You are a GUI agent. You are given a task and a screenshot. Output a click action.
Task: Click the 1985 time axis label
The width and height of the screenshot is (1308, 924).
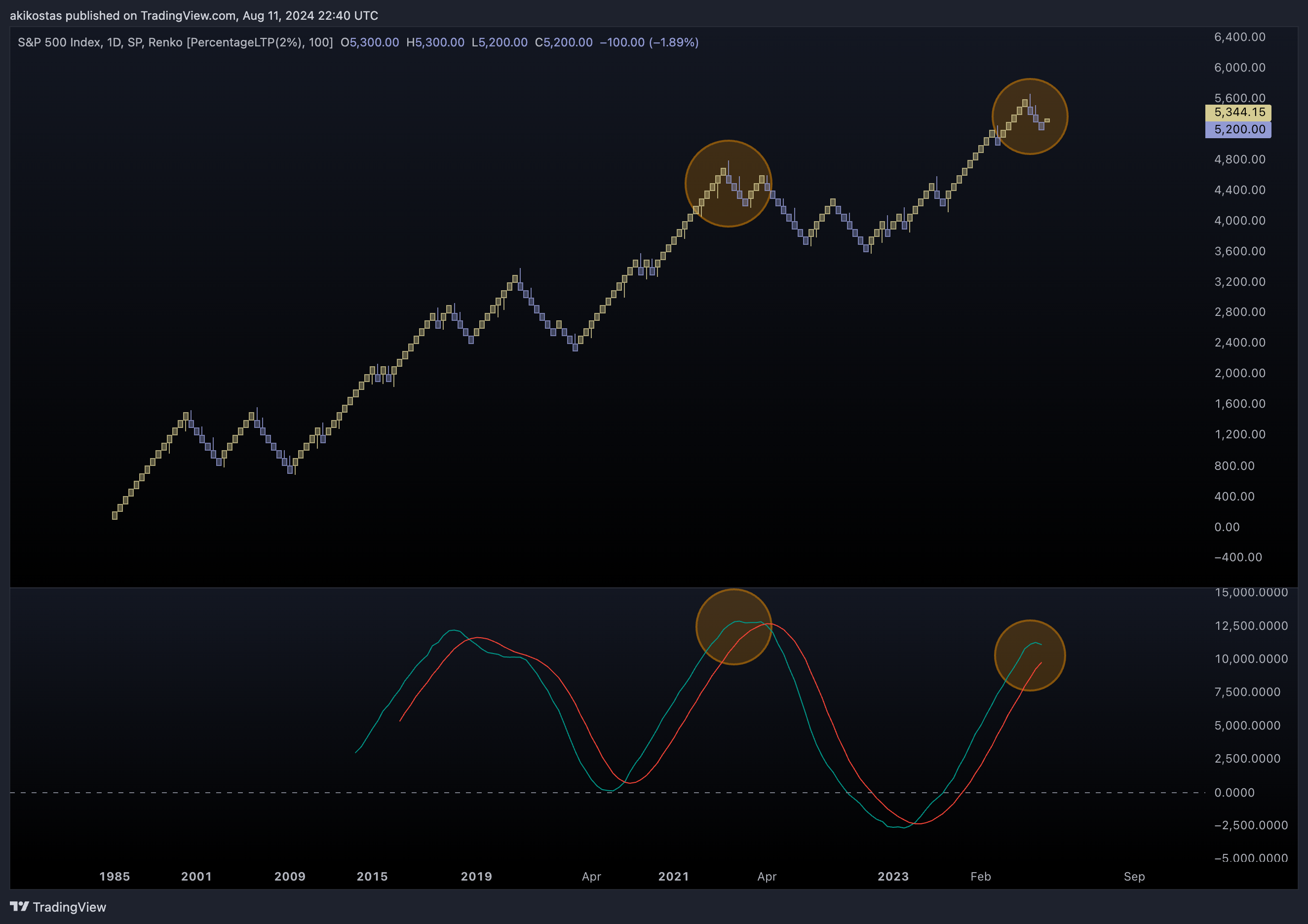pyautogui.click(x=115, y=877)
